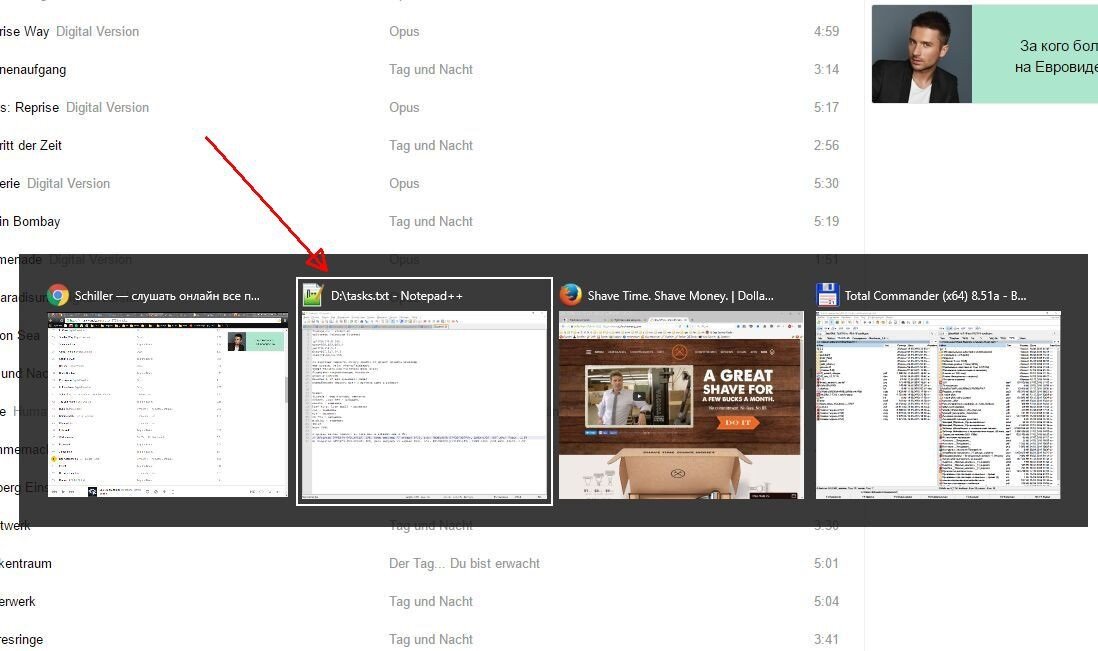Click the man's photo in the ad banner
This screenshot has height=651, width=1098.
click(x=922, y=54)
